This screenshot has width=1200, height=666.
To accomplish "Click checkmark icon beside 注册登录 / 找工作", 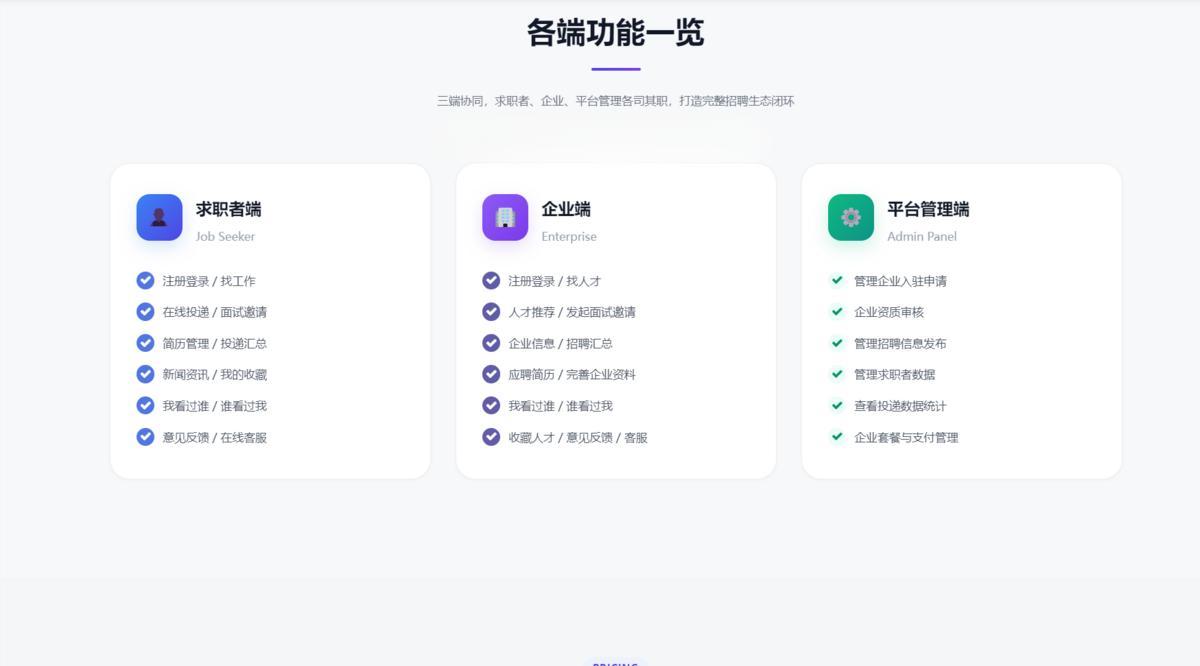I will (145, 280).
